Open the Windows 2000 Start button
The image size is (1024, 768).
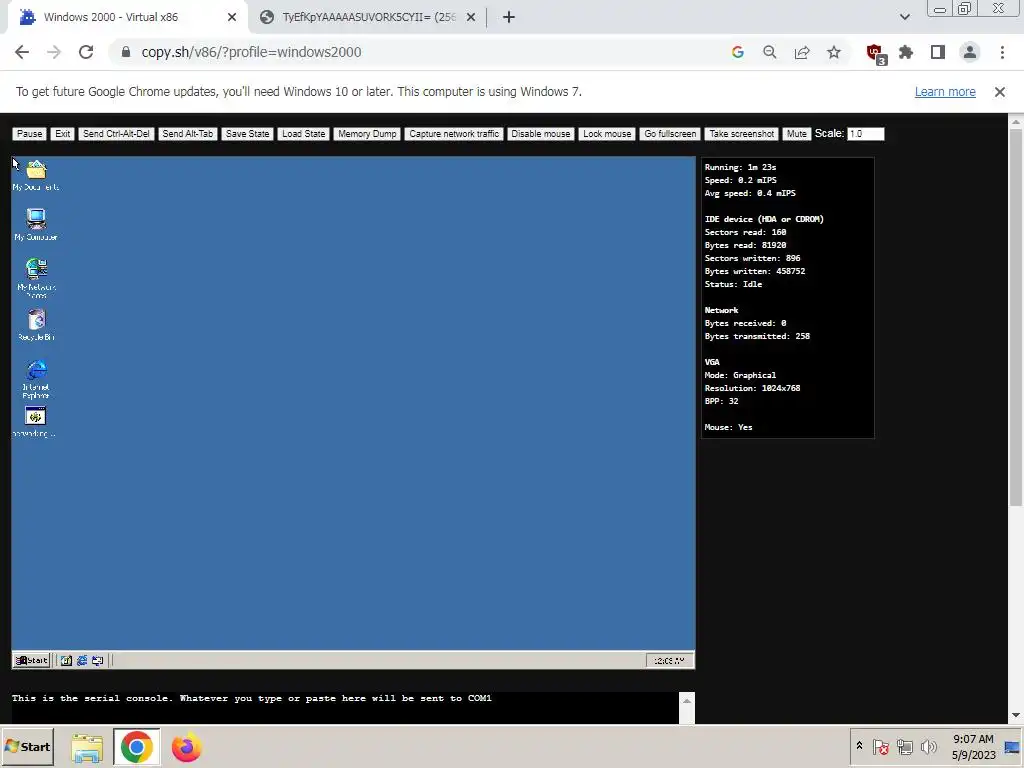pyautogui.click(x=31, y=660)
